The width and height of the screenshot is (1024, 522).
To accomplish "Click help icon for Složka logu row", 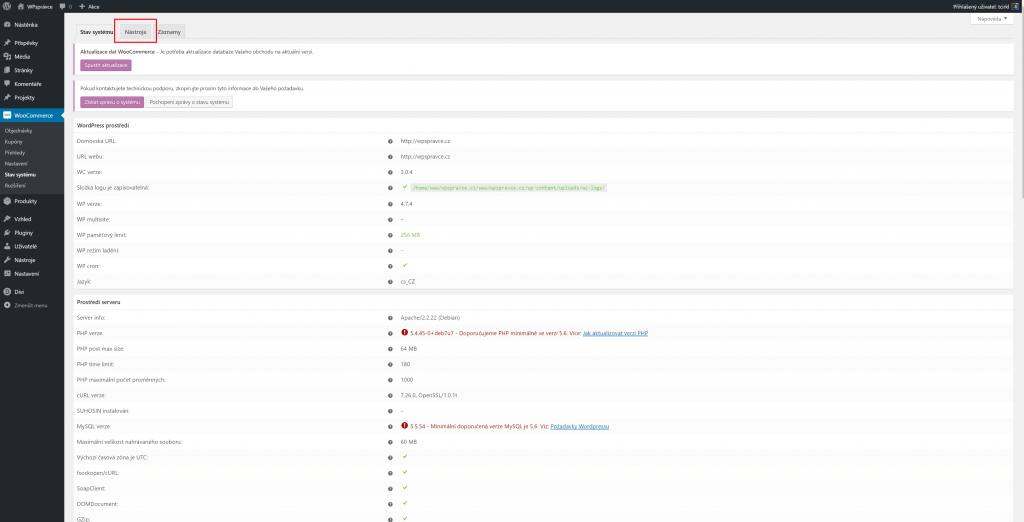I will pyautogui.click(x=390, y=188).
